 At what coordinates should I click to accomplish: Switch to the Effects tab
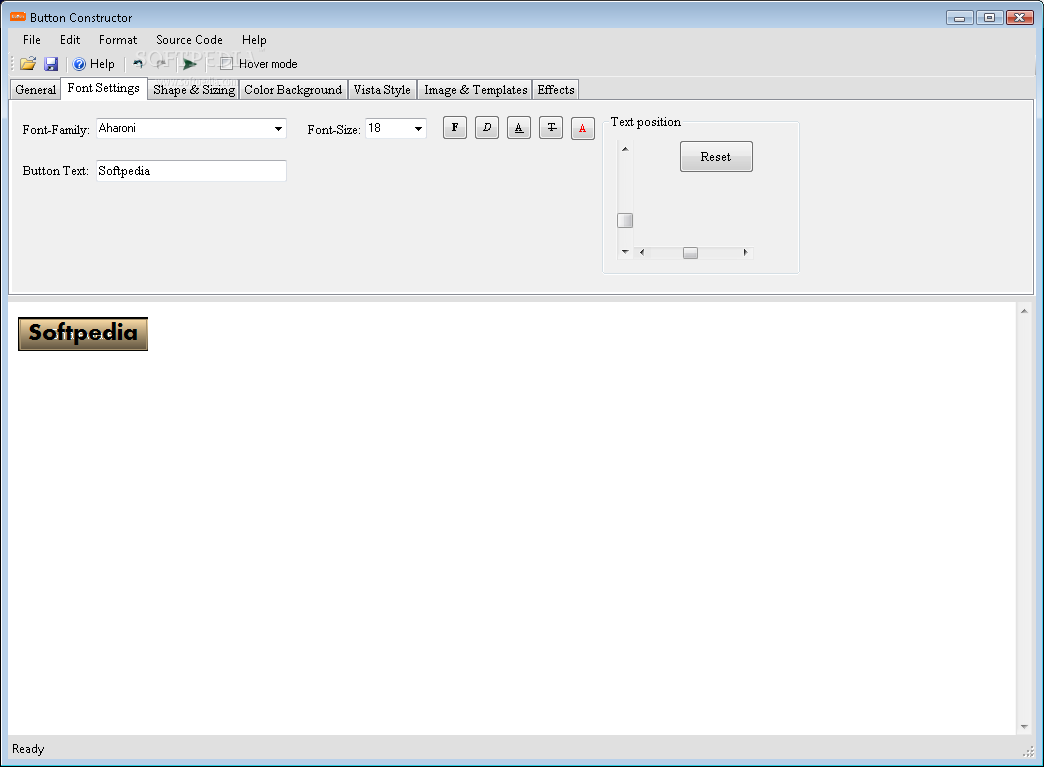pos(556,90)
